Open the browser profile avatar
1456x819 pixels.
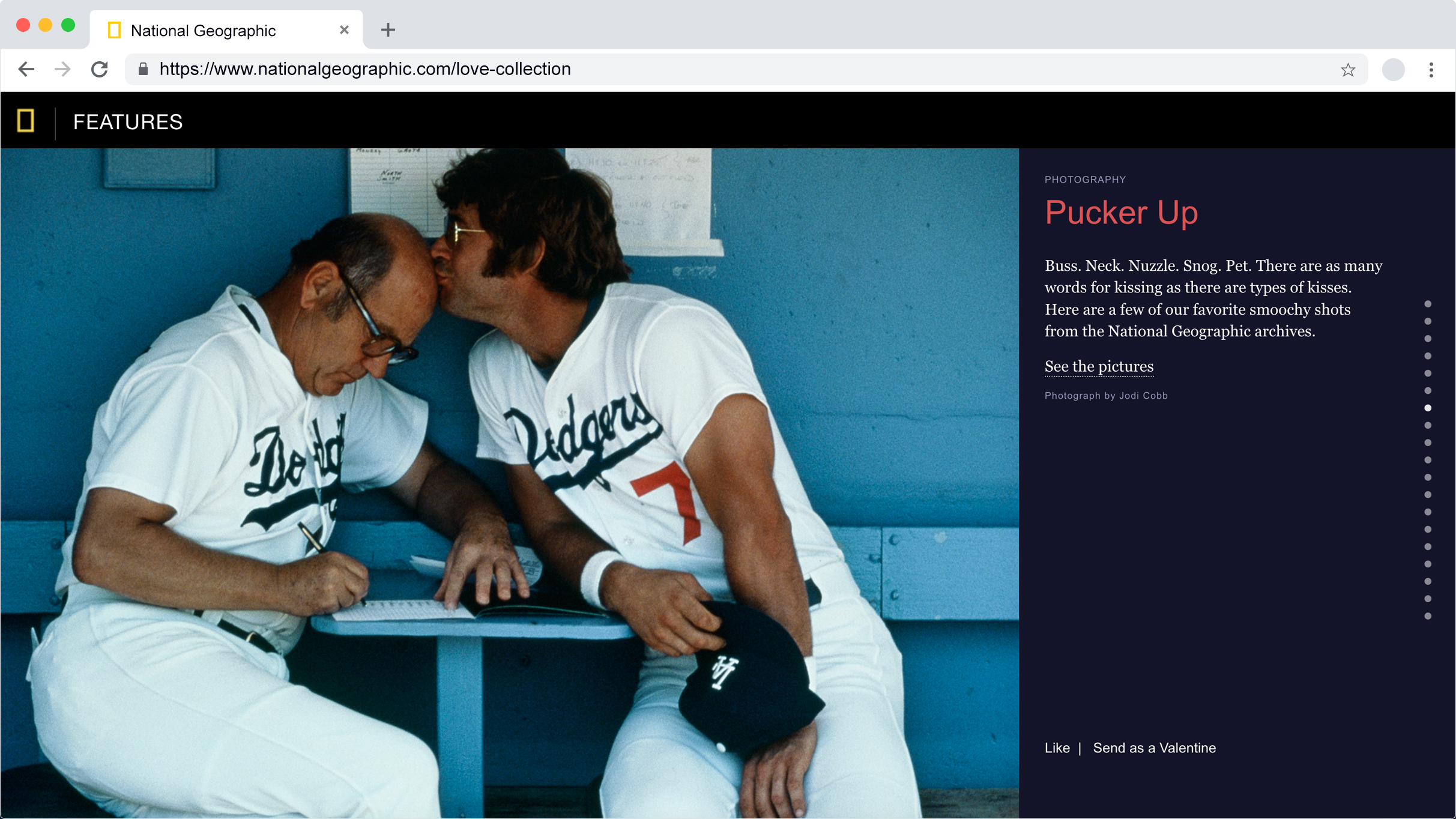click(x=1393, y=70)
